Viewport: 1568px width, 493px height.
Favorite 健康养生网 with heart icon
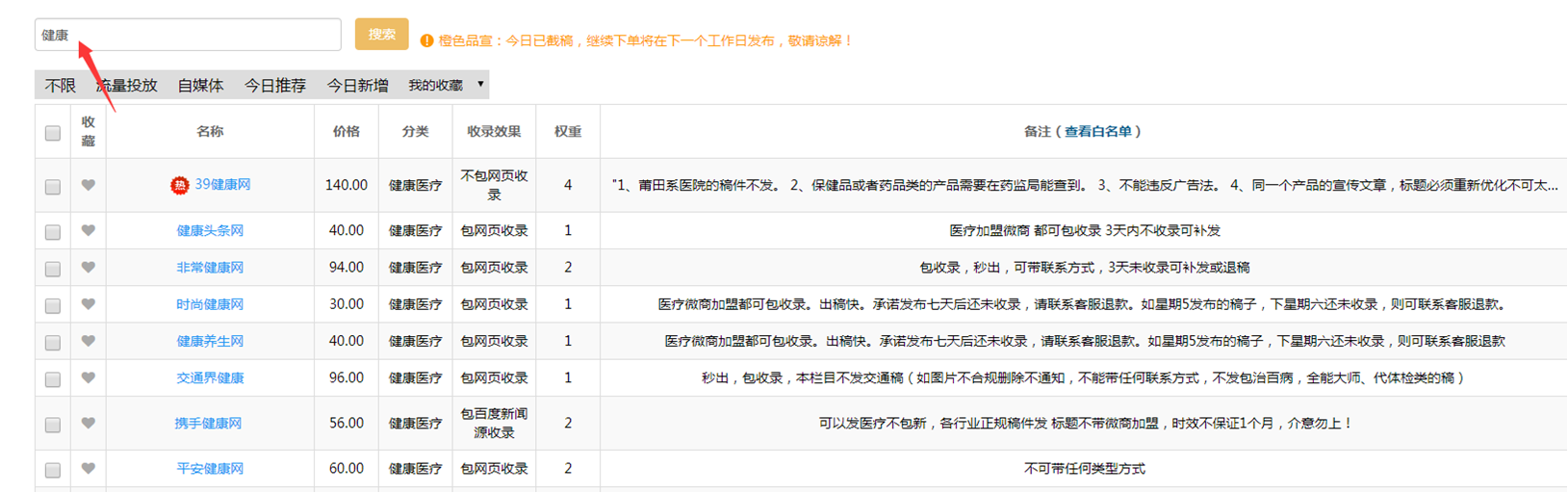pyautogui.click(x=88, y=340)
